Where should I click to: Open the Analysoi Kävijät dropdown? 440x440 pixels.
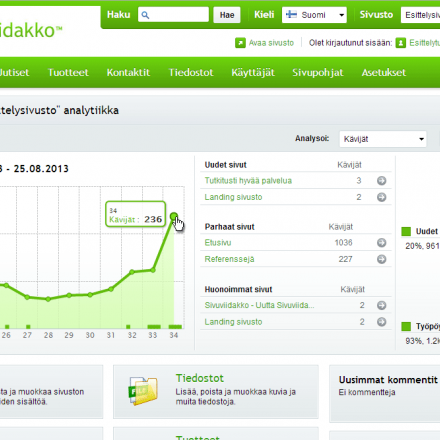coord(383,139)
